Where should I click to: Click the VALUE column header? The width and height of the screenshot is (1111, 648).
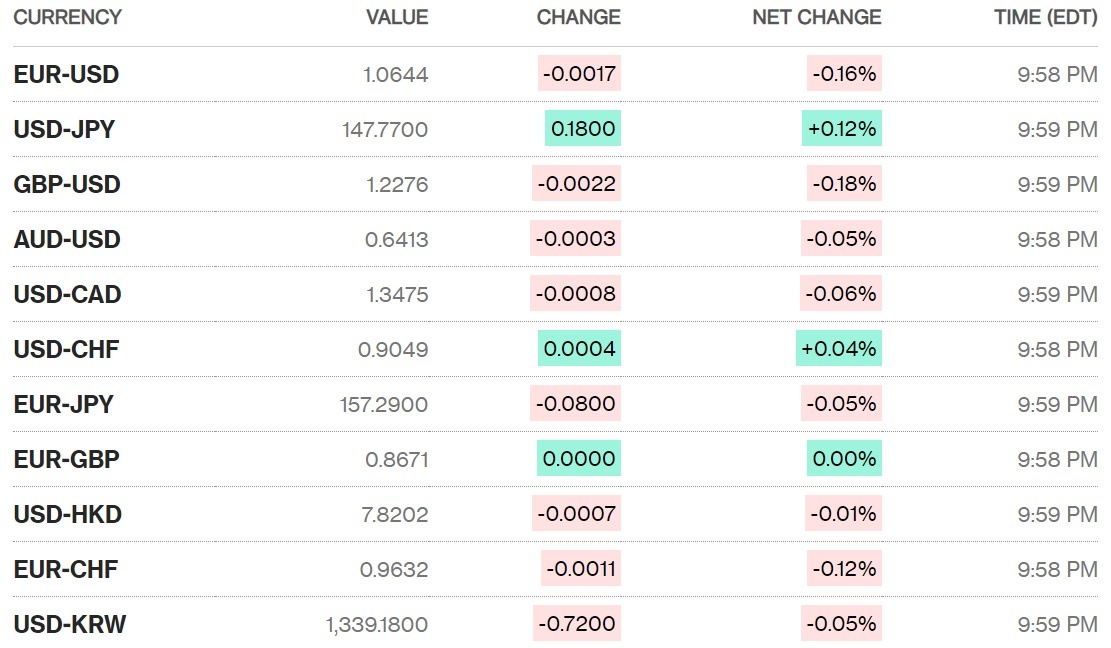tap(397, 17)
